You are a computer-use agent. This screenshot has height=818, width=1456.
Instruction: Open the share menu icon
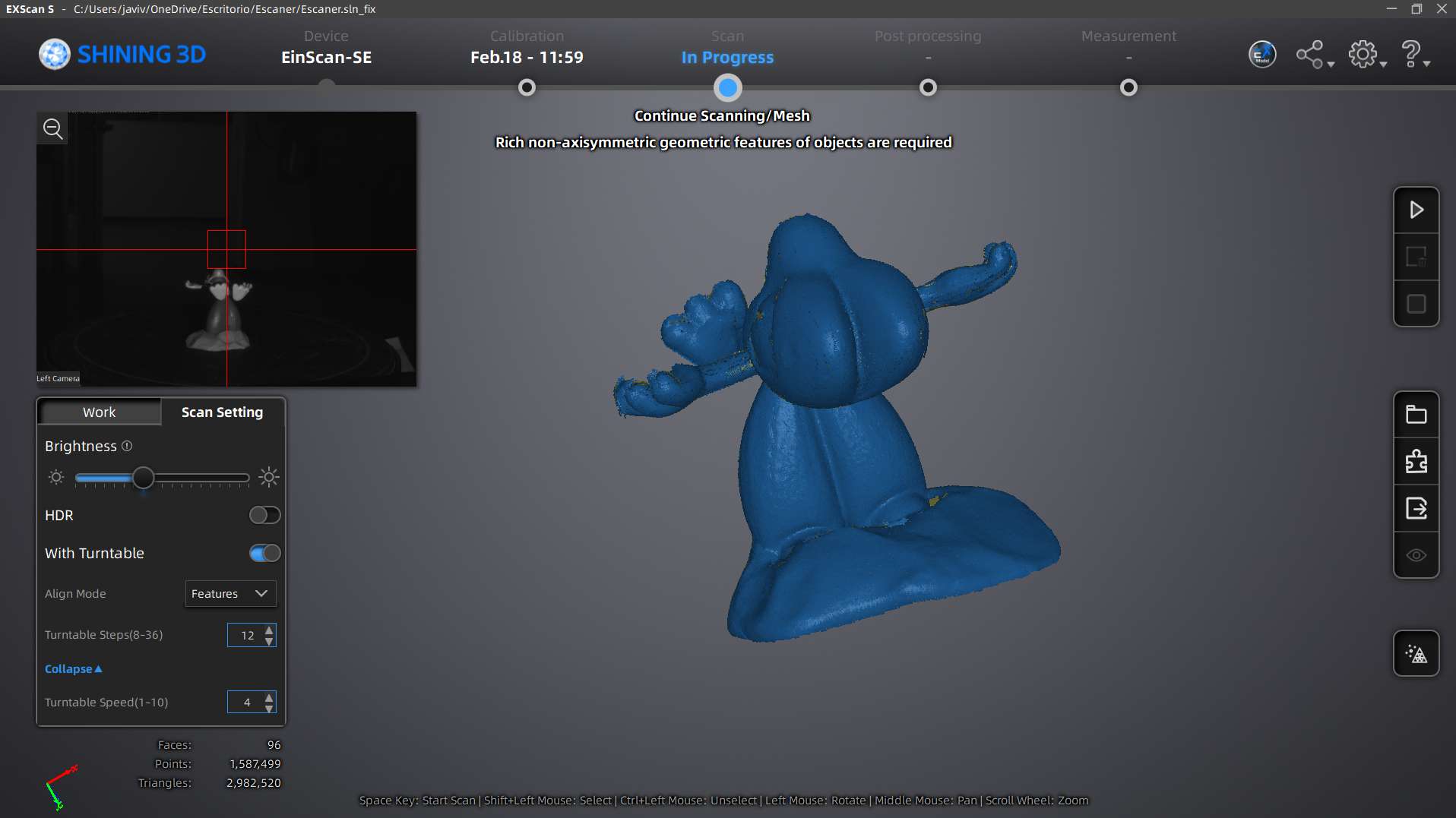(1315, 55)
